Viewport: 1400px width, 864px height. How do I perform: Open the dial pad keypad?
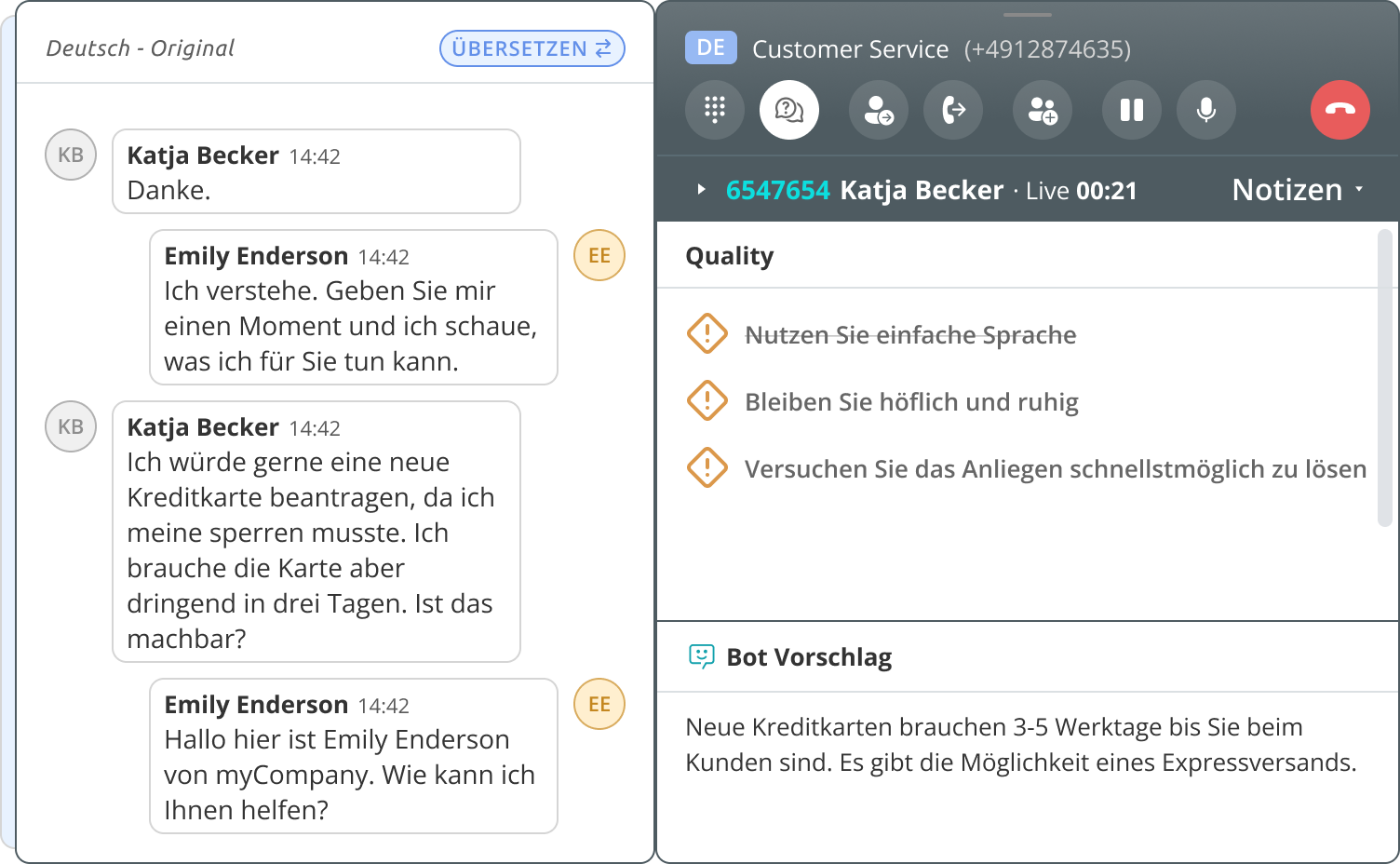pyautogui.click(x=714, y=110)
